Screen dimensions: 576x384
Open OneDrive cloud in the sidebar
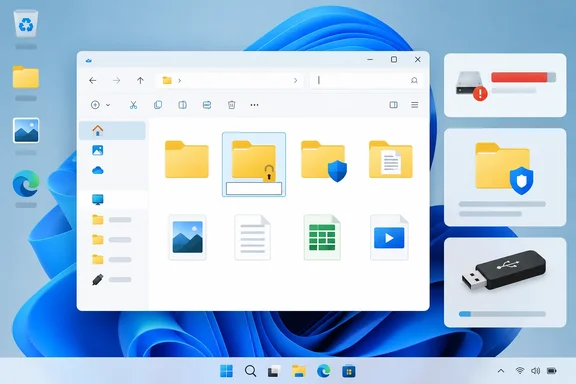click(98, 170)
